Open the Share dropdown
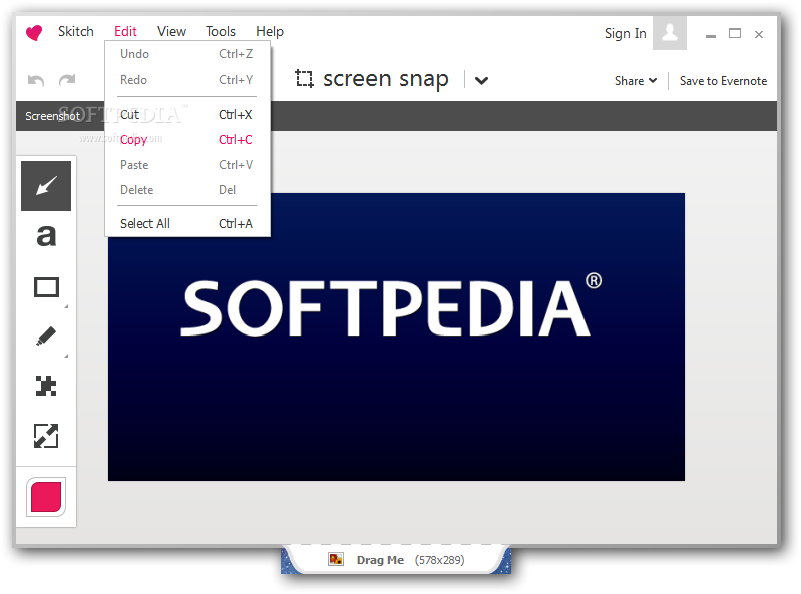Viewport: 801px width, 594px height. (635, 81)
